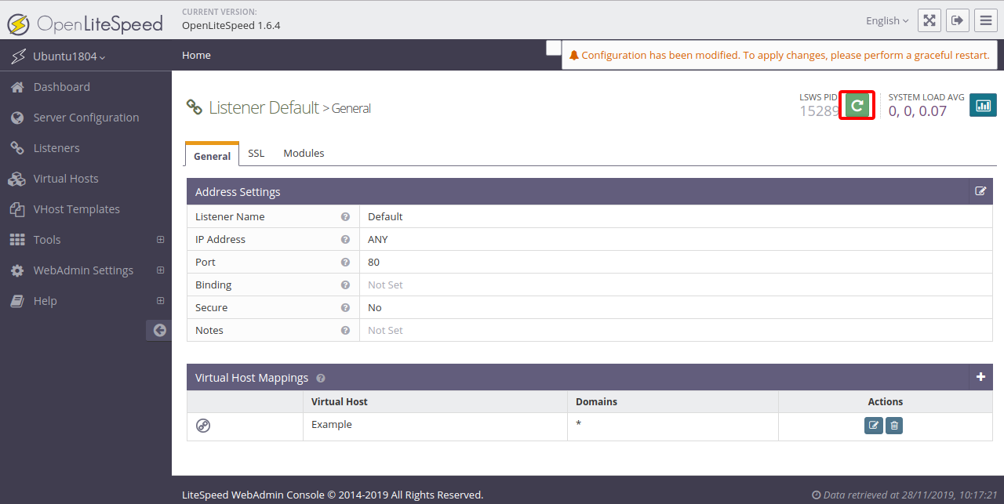Open the English language dropdown
This screenshot has width=1004, height=504.
(x=887, y=20)
